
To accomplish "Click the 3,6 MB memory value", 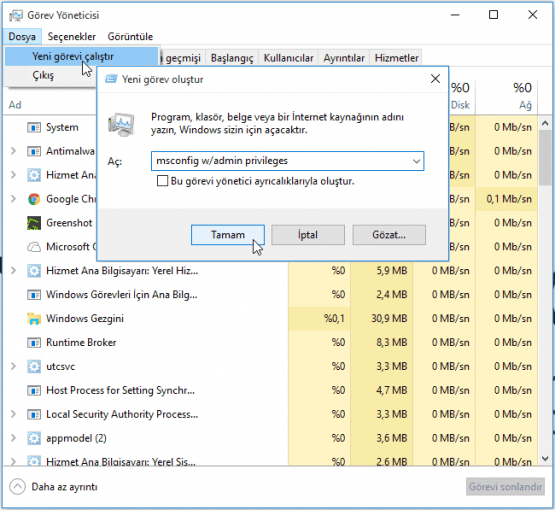I will (x=391, y=438).
